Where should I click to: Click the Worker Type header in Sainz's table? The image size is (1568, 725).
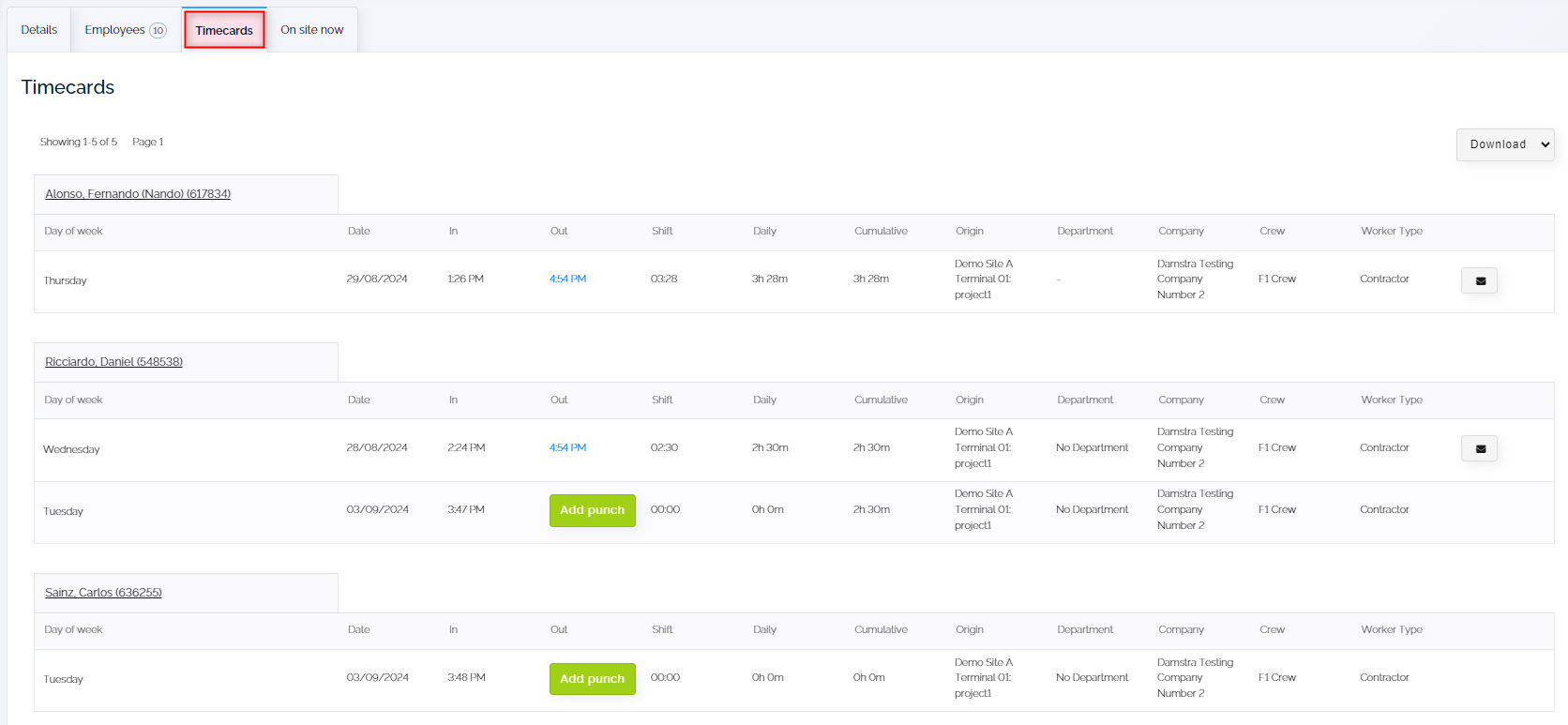click(1392, 630)
